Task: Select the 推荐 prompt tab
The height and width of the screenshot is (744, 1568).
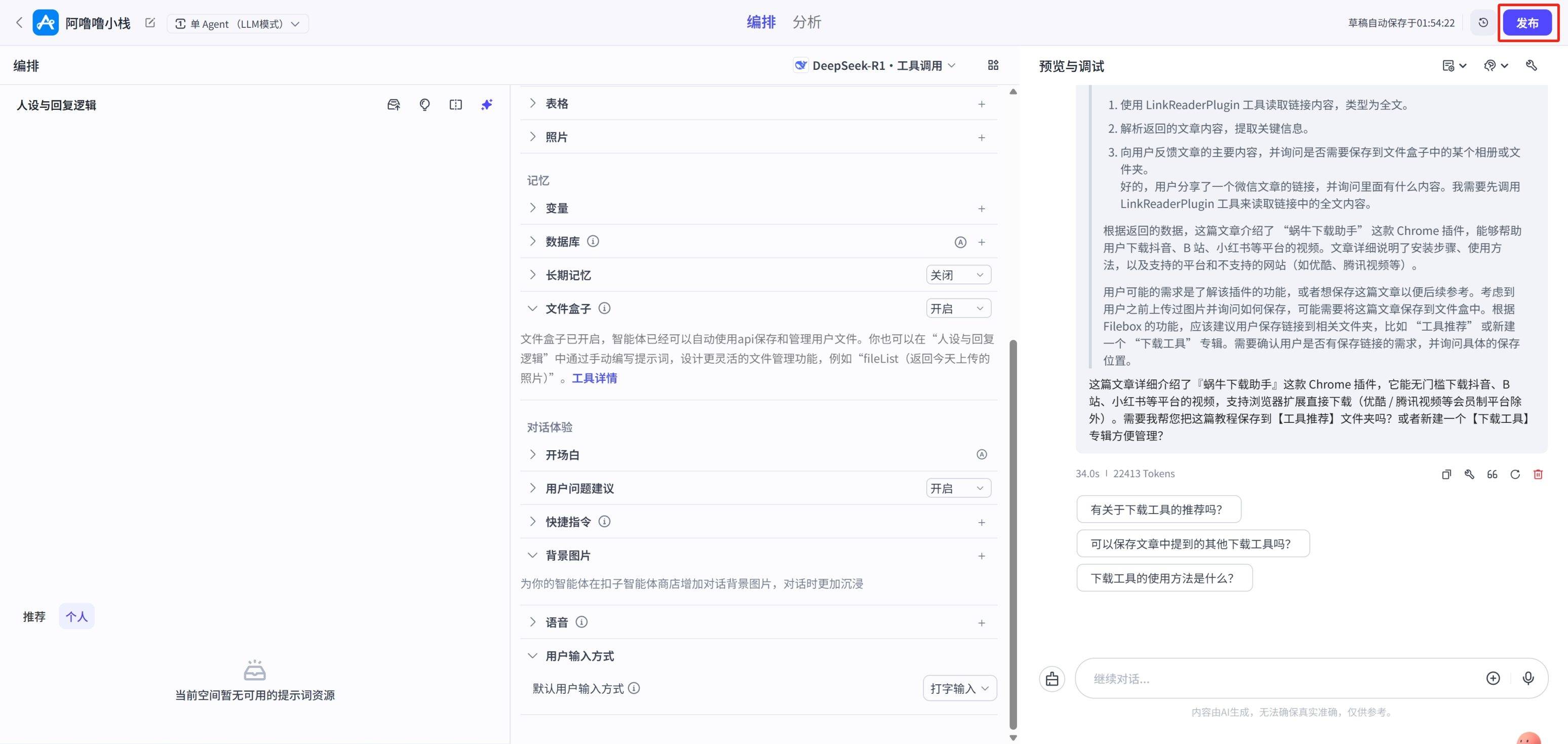Action: (34, 617)
